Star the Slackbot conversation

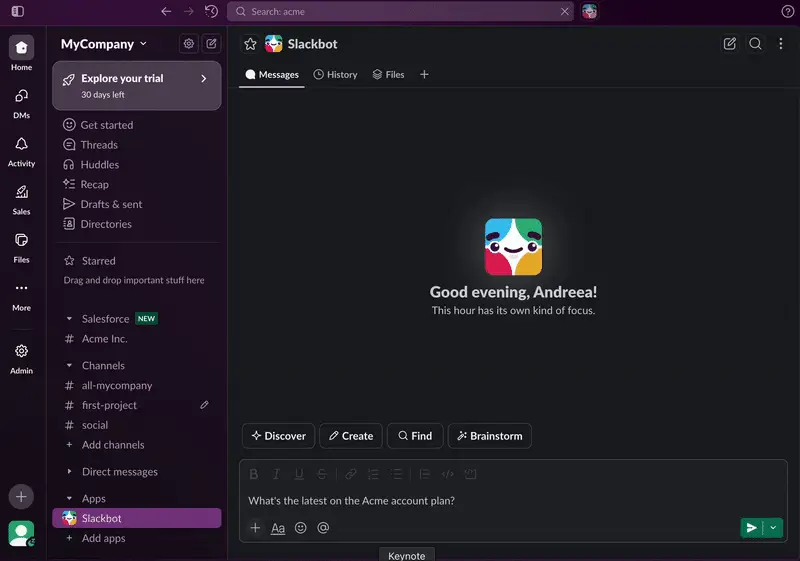(x=250, y=44)
